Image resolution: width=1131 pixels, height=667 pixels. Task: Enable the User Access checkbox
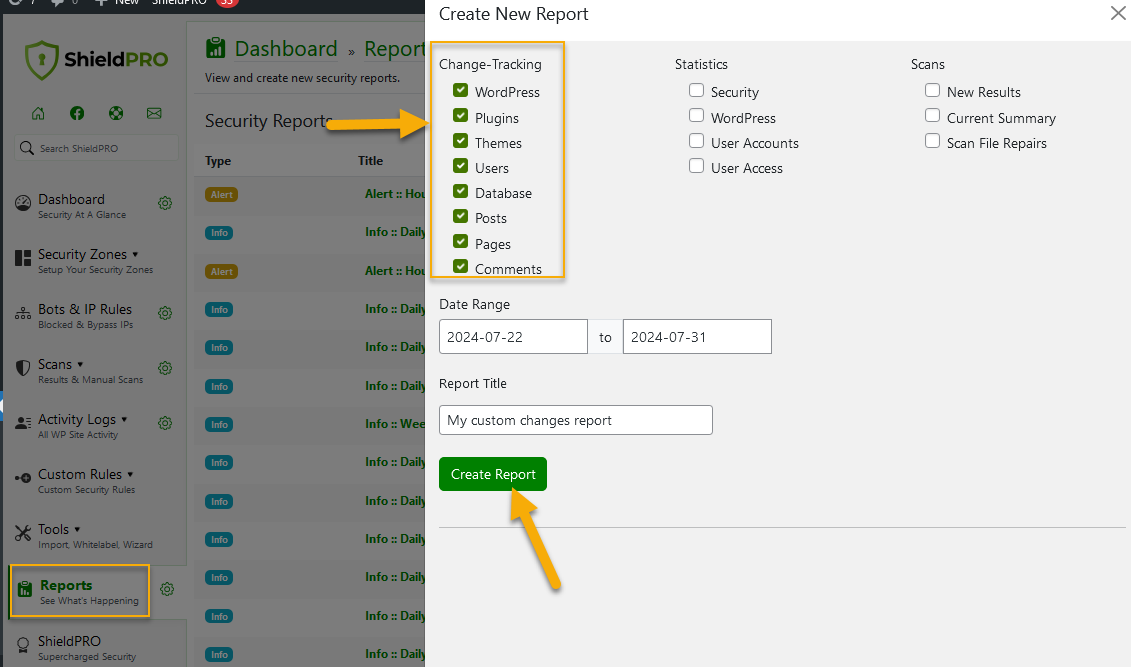coord(696,166)
